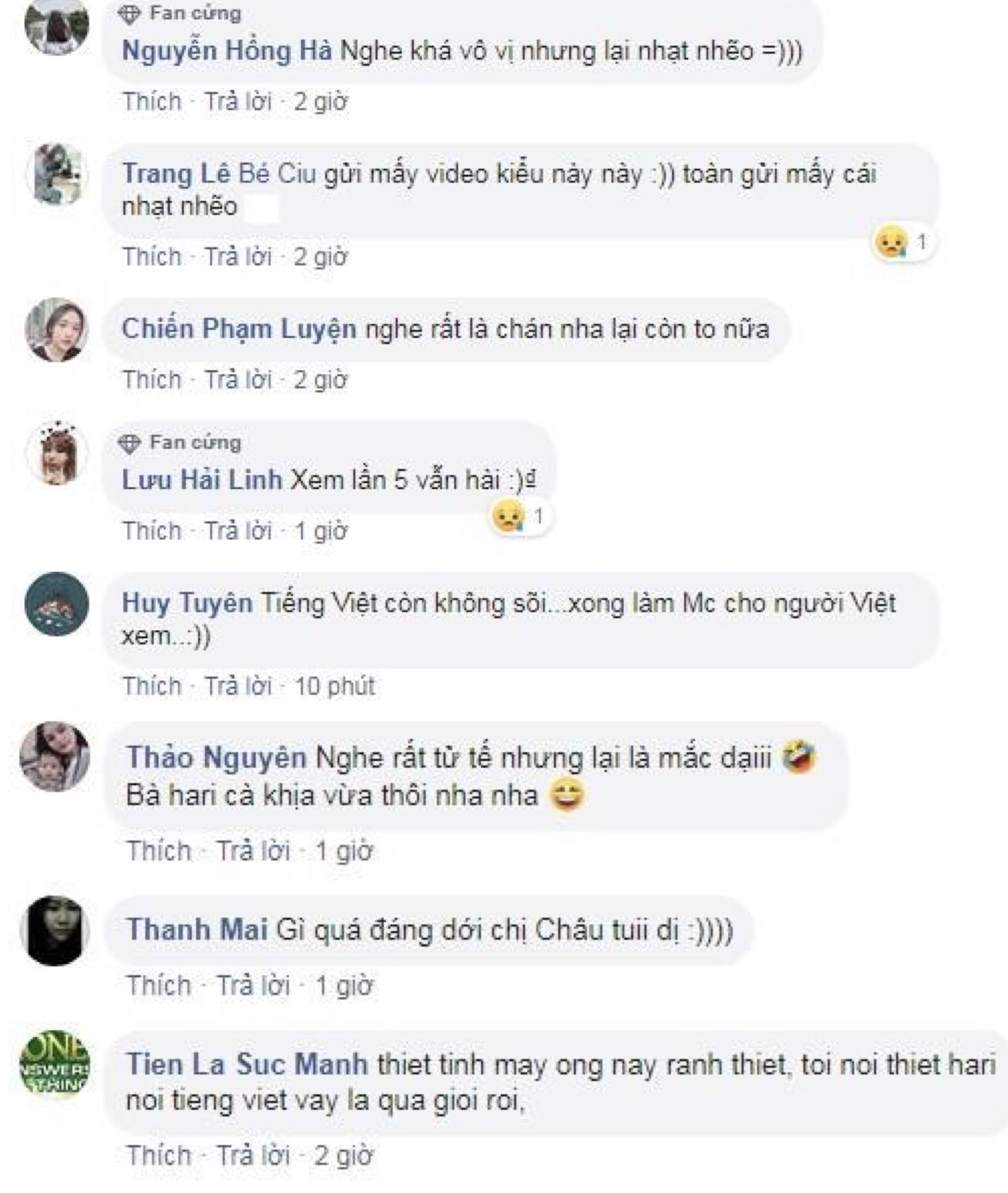Like Chiến Phạm Luyện's comment with Thích
Image resolution: width=1008 pixels, height=1193 pixels.
tap(151, 380)
